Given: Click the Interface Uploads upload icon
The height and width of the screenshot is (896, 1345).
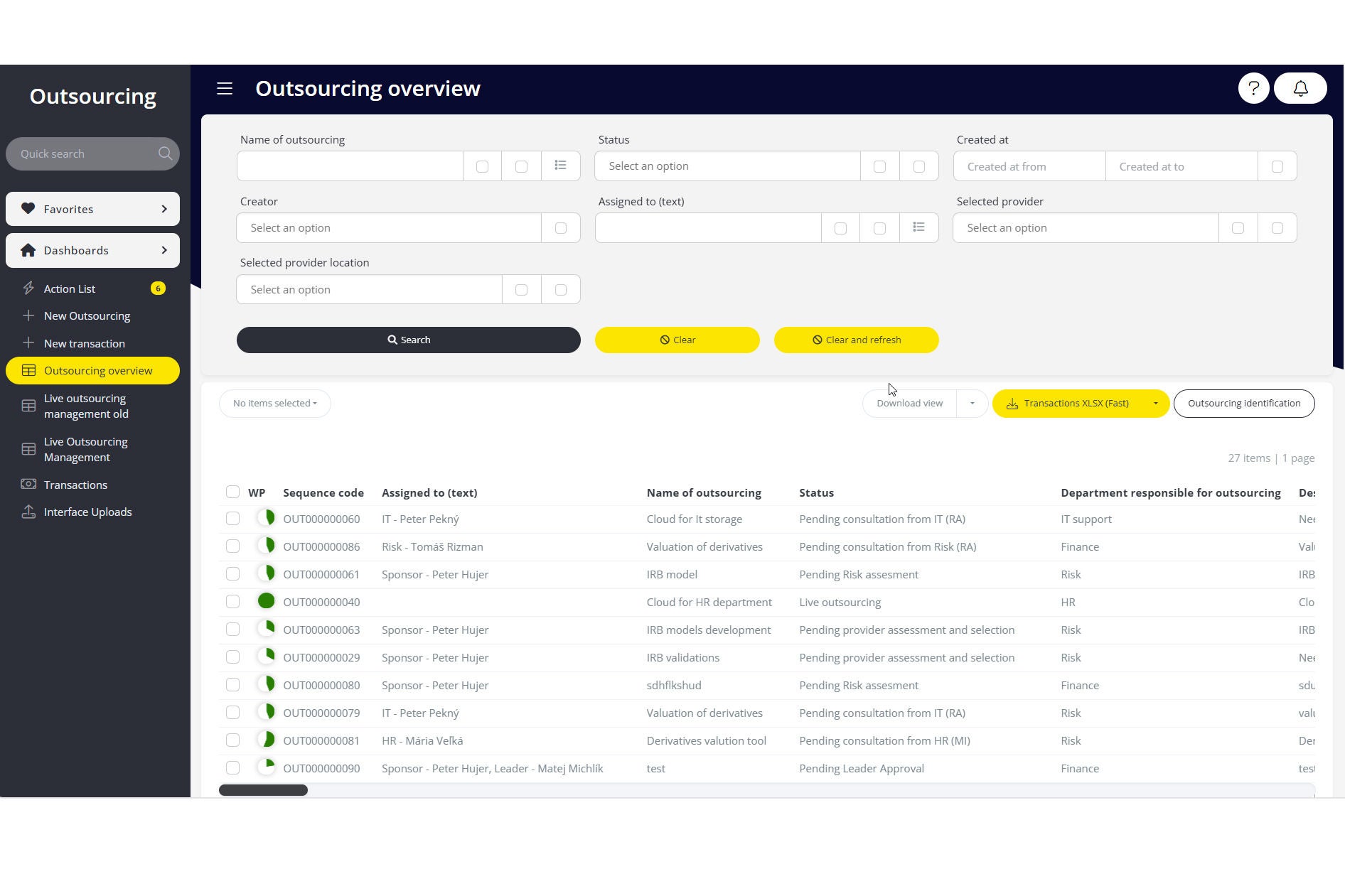Looking at the screenshot, I should coord(28,512).
